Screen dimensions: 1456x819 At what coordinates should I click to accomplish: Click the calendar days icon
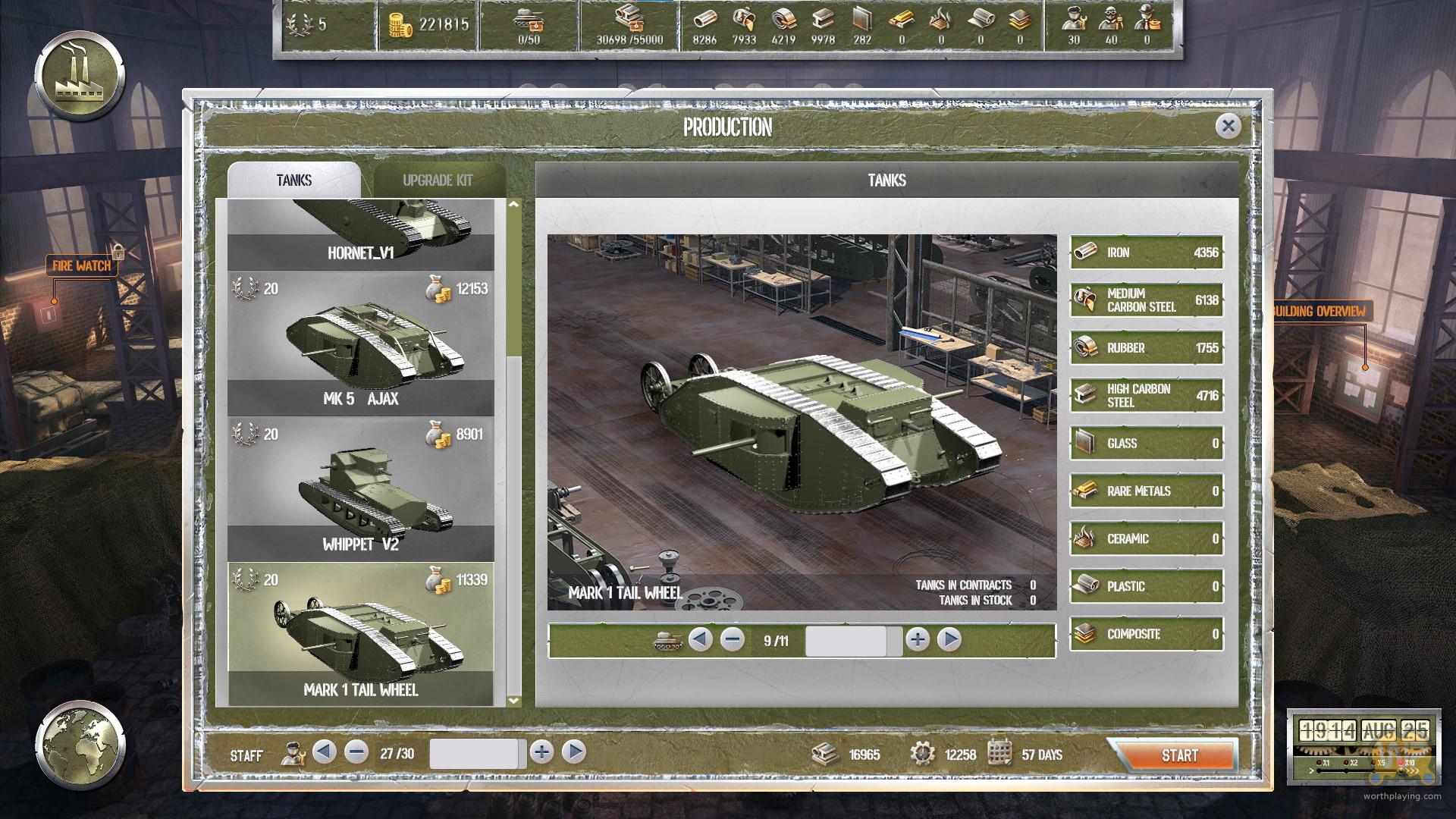click(1000, 752)
